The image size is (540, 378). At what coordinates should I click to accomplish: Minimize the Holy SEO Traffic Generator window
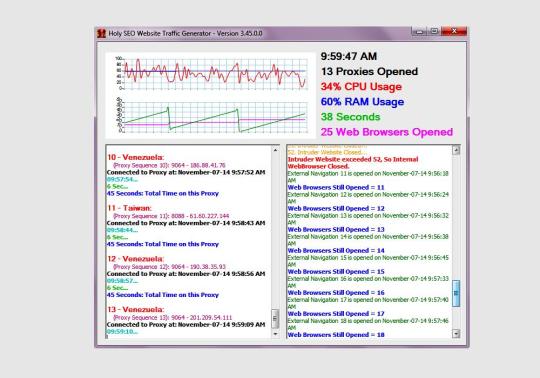pyautogui.click(x=419, y=31)
